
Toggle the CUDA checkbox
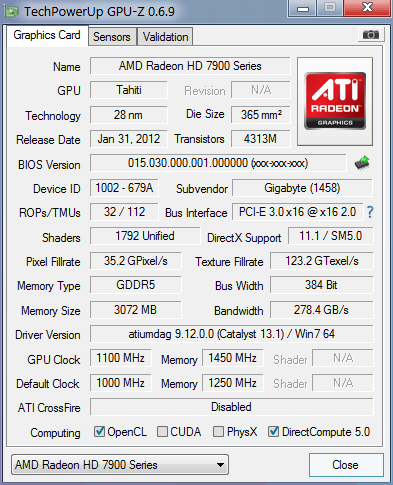click(162, 431)
